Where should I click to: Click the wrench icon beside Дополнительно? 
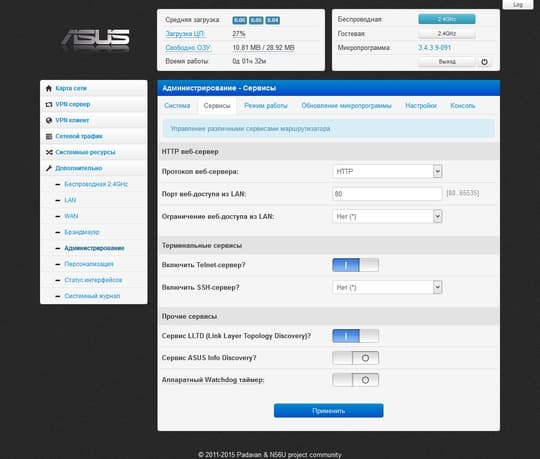49,168
